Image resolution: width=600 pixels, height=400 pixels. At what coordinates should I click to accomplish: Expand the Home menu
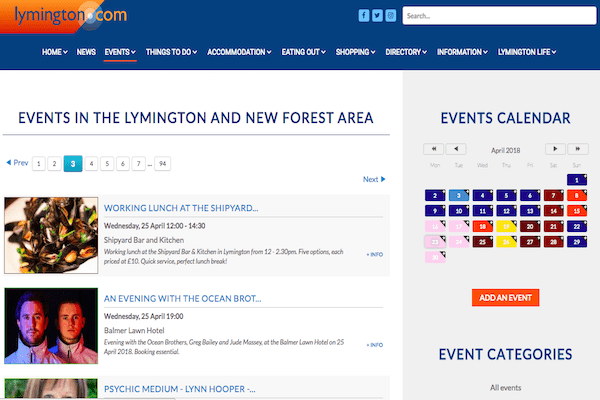[x=55, y=52]
